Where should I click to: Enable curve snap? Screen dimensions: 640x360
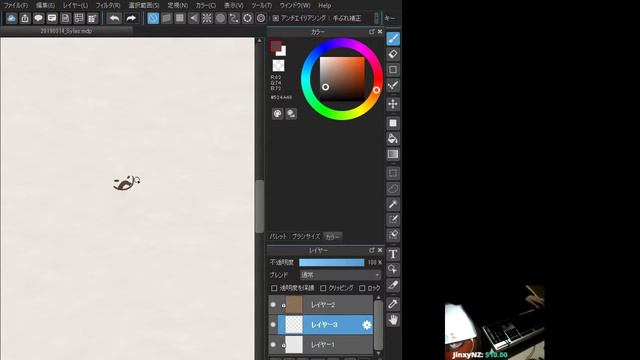[x=234, y=18]
